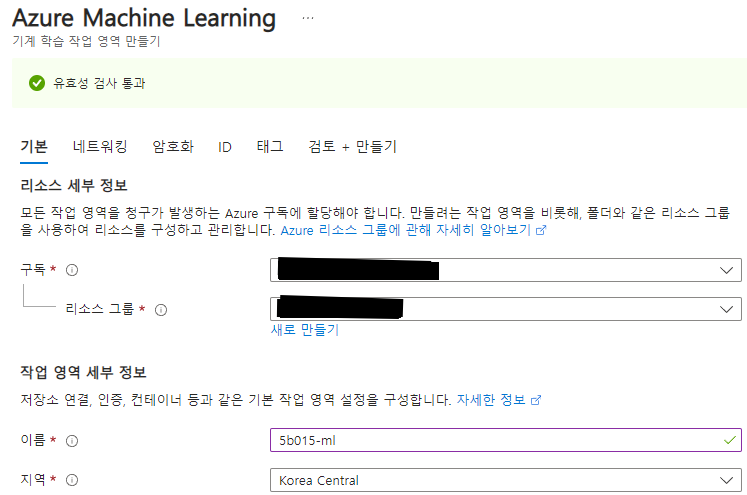
Task: Click the 리소스 세부 정보 heading
Action: [74, 185]
